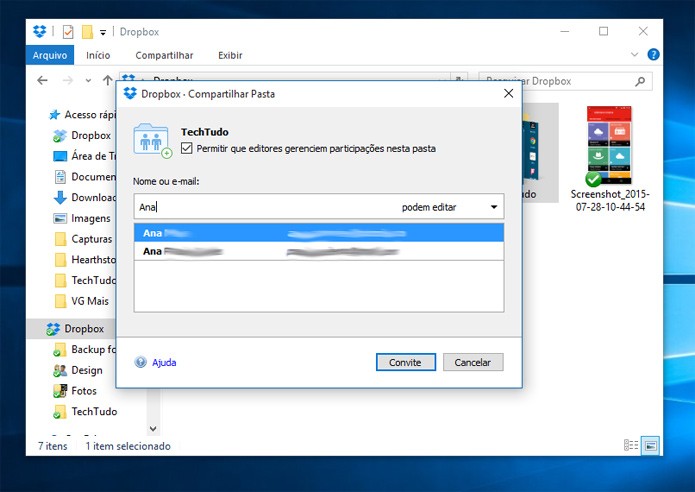This screenshot has height=492, width=695.
Task: Open the Arquivo menu
Action: (x=50, y=55)
